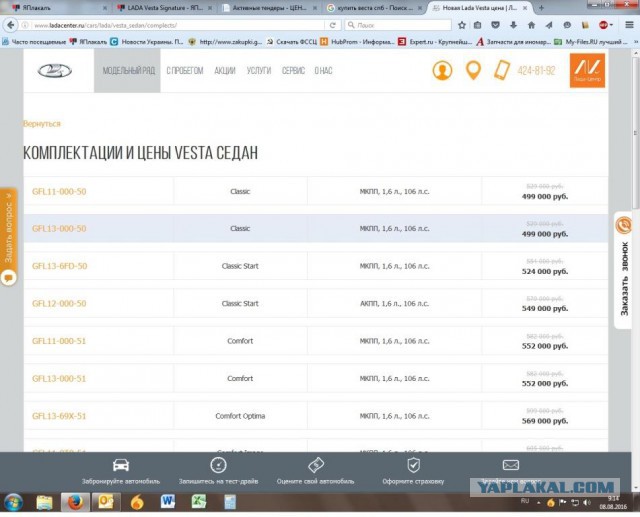Open the HubProm bookmark

[357, 42]
